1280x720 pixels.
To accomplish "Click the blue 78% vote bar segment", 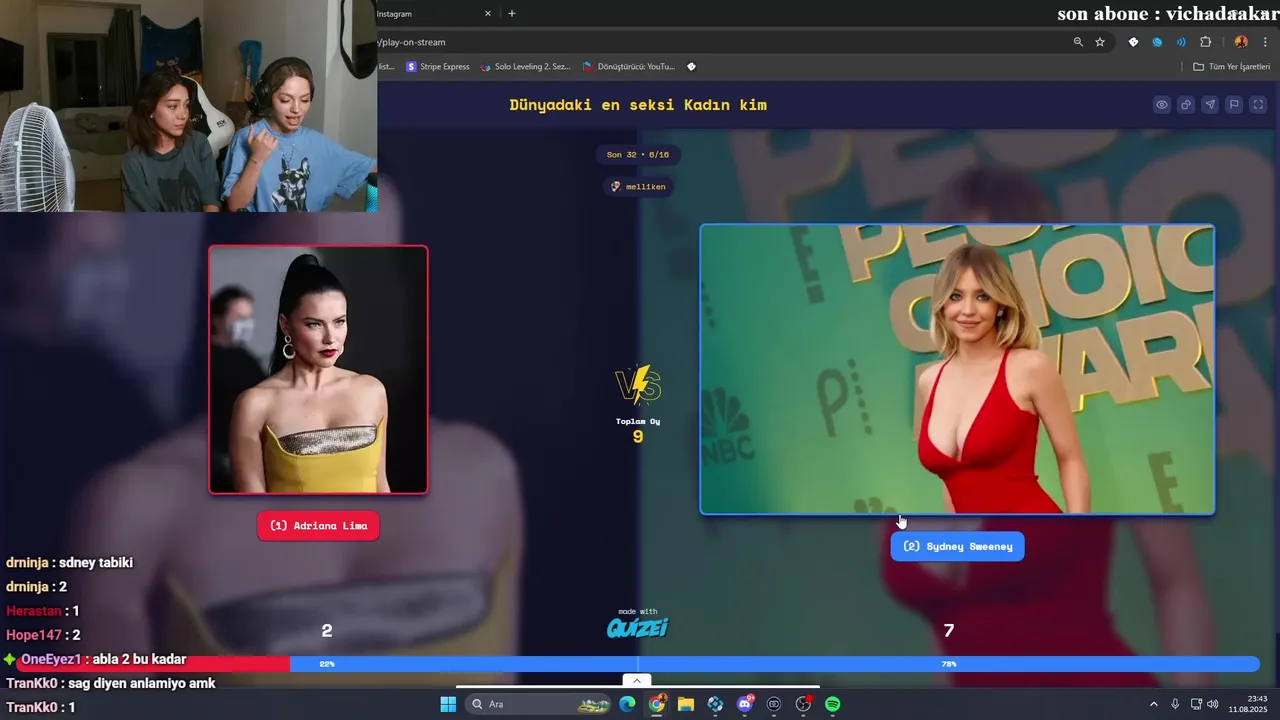I will point(775,664).
